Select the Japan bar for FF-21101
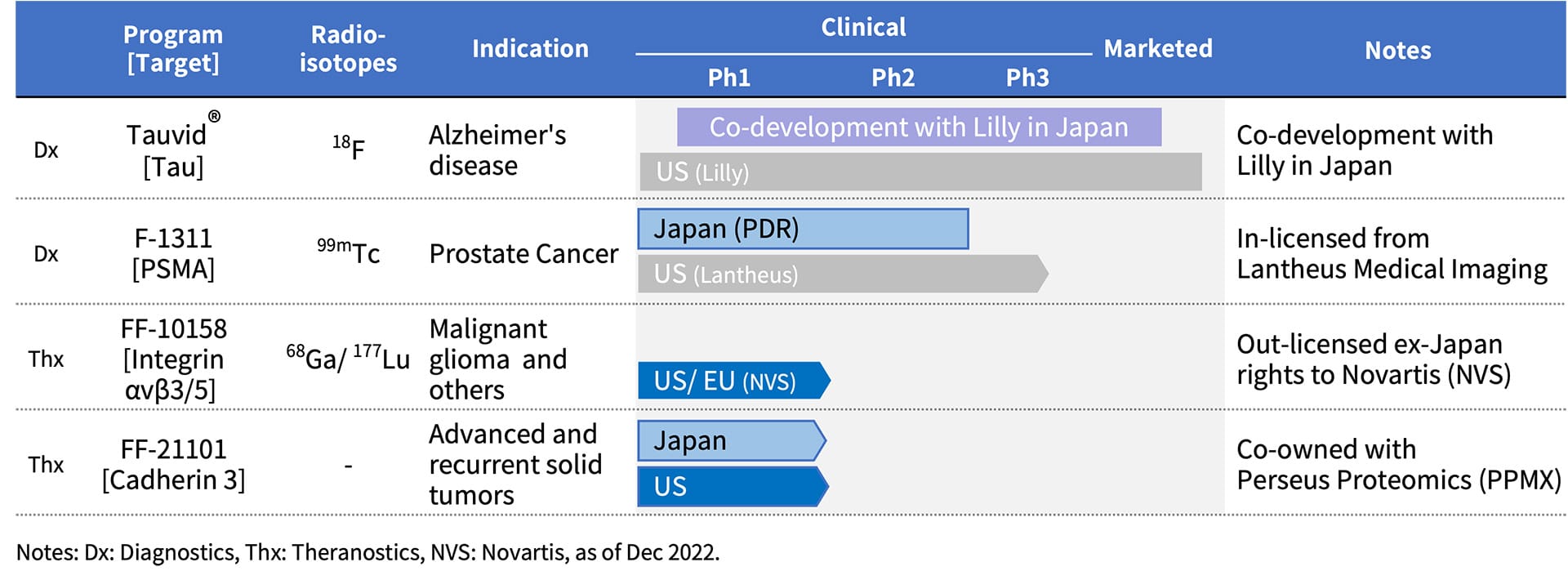1568x580 pixels. pyautogui.click(x=732, y=441)
